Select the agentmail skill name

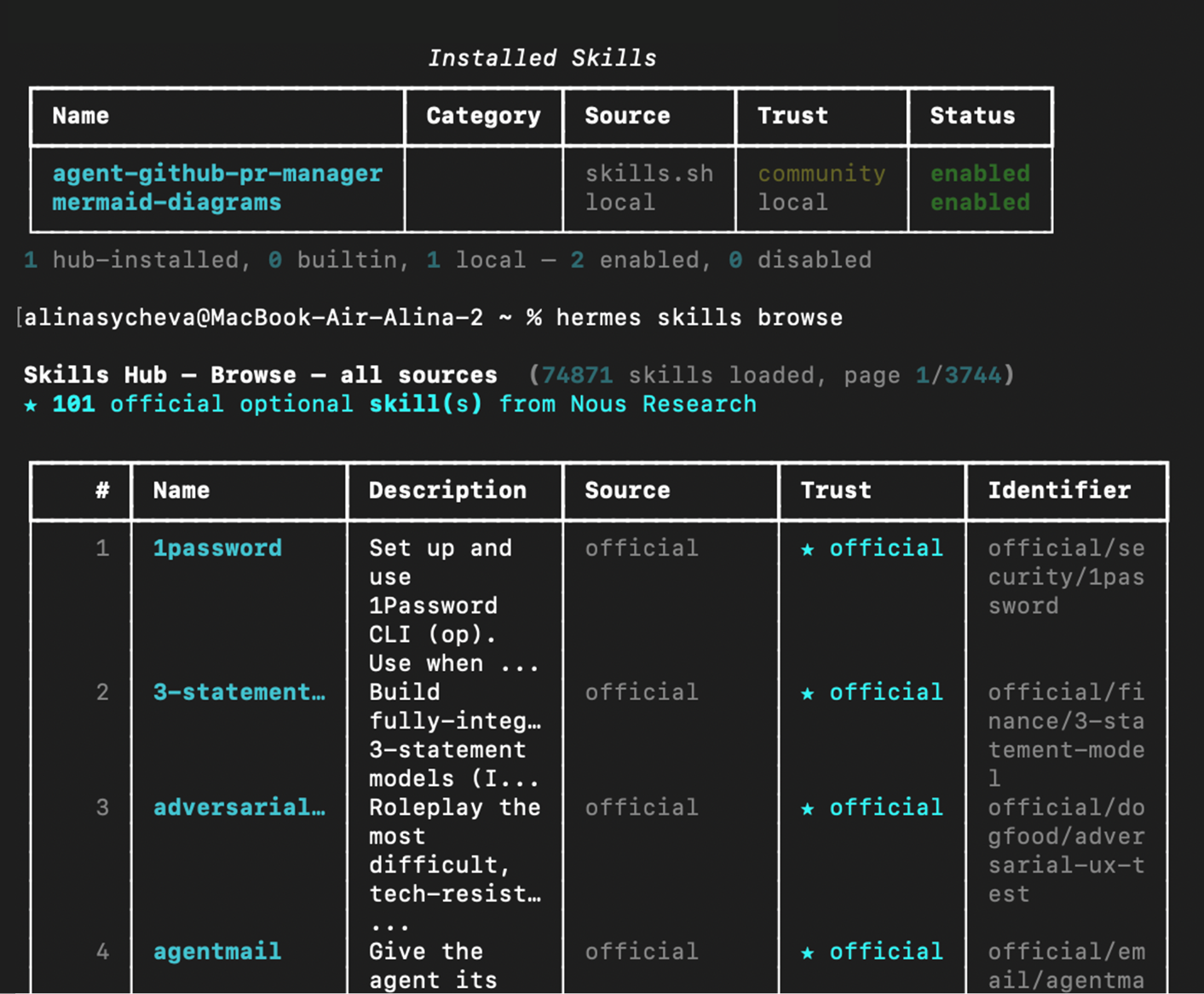click(x=217, y=951)
